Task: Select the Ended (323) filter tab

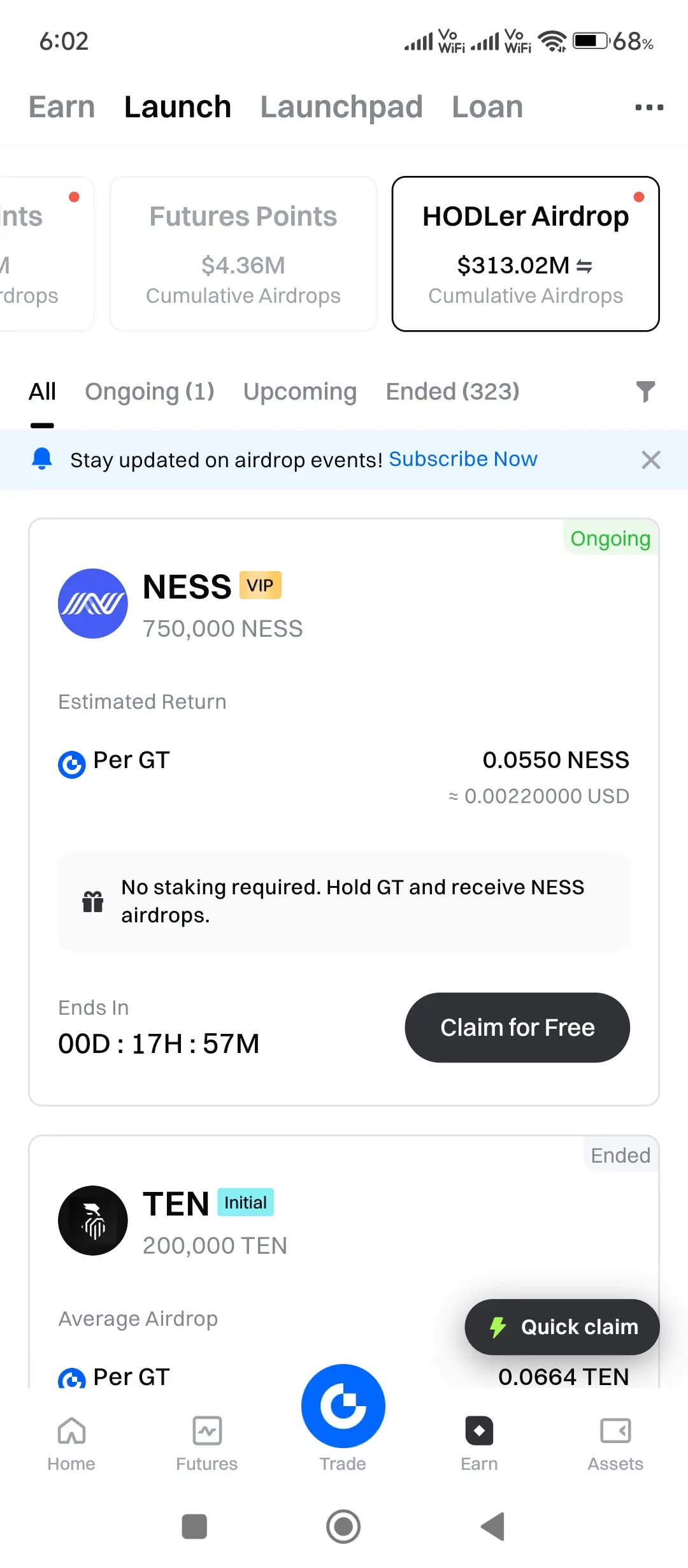Action: [453, 391]
